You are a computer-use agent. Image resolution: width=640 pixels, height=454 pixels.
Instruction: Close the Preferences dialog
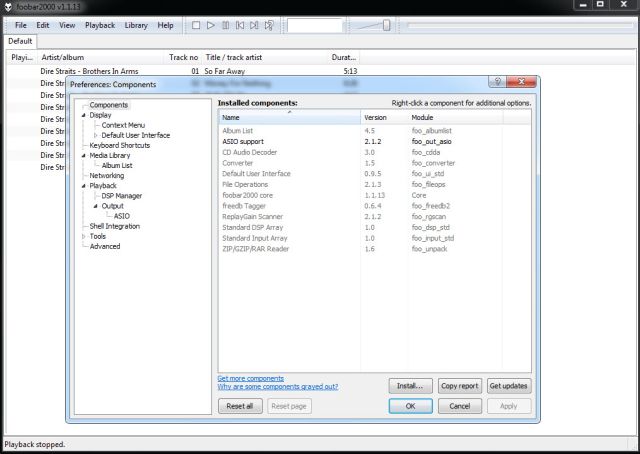tap(521, 81)
